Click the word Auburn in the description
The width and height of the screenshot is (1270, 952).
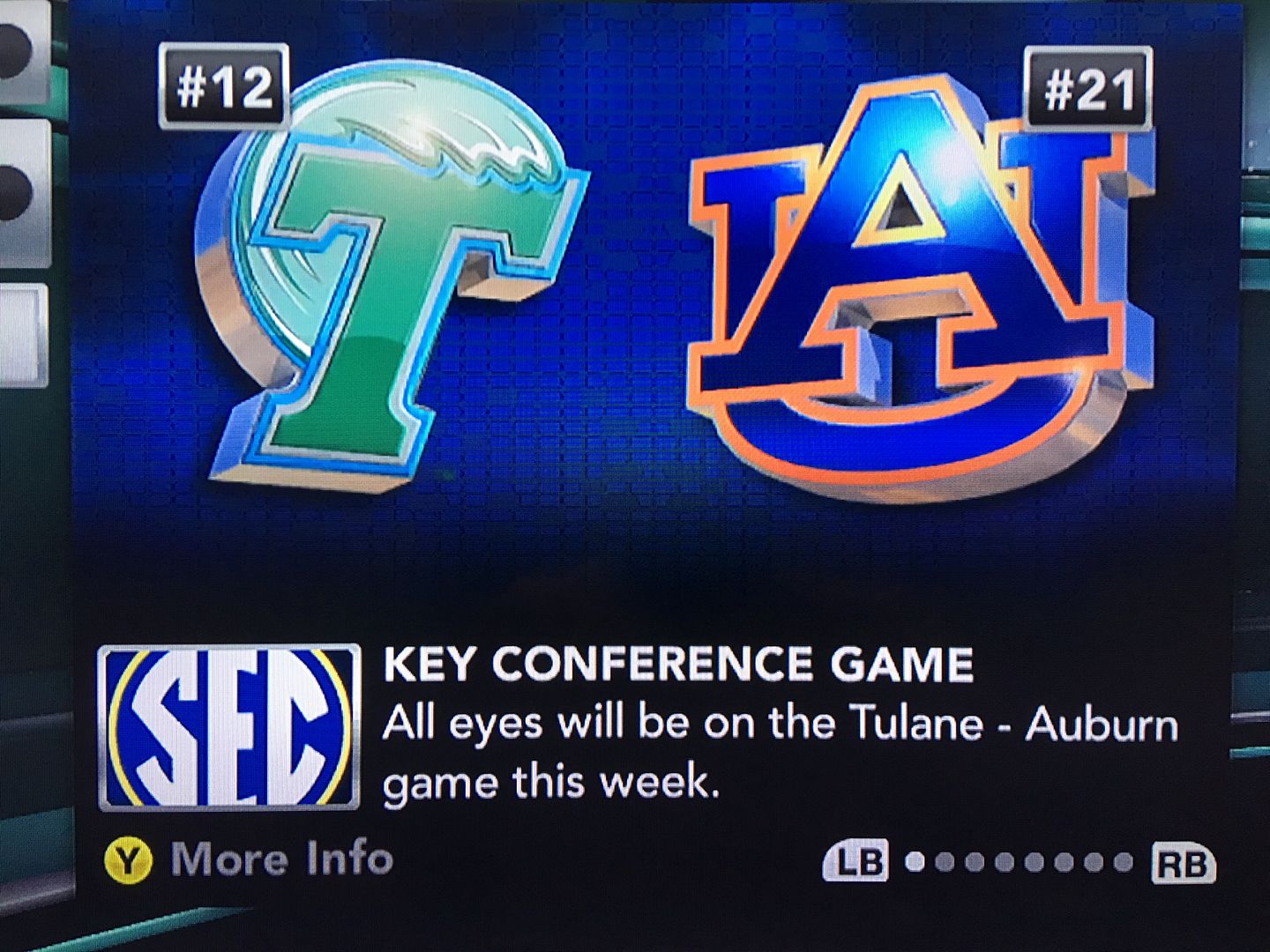pos(1102,725)
